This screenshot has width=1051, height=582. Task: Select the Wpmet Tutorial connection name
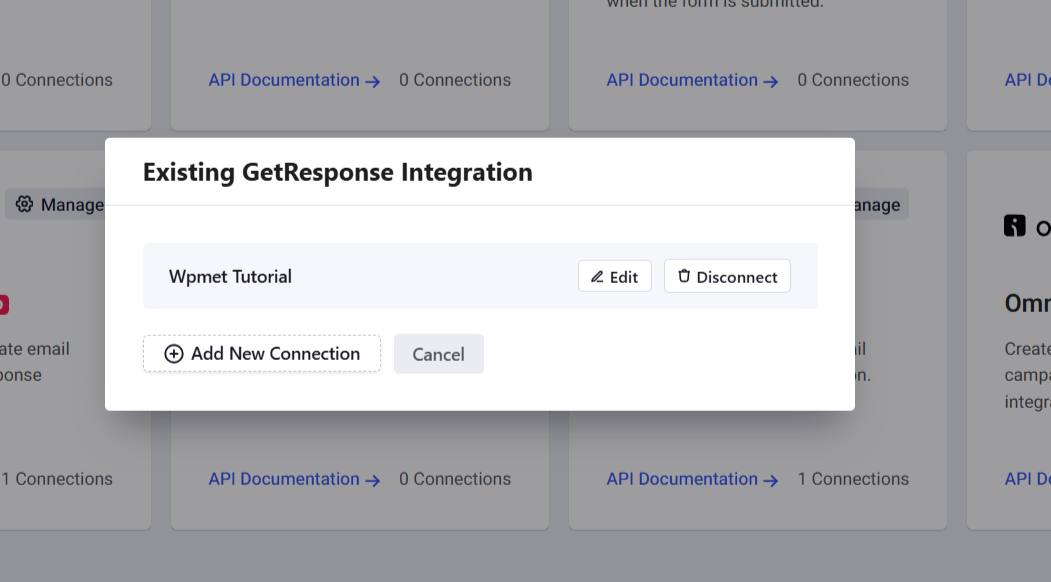click(230, 276)
